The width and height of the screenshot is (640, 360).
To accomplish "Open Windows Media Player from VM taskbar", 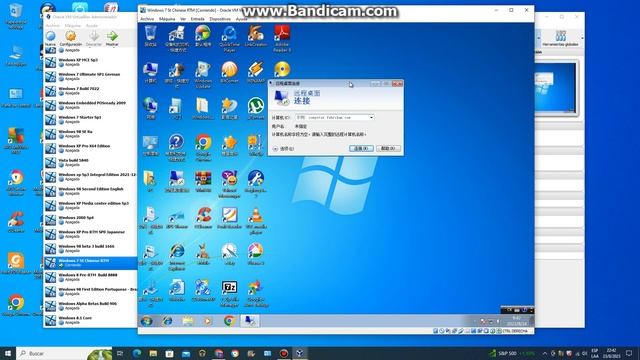I will click(x=208, y=321).
